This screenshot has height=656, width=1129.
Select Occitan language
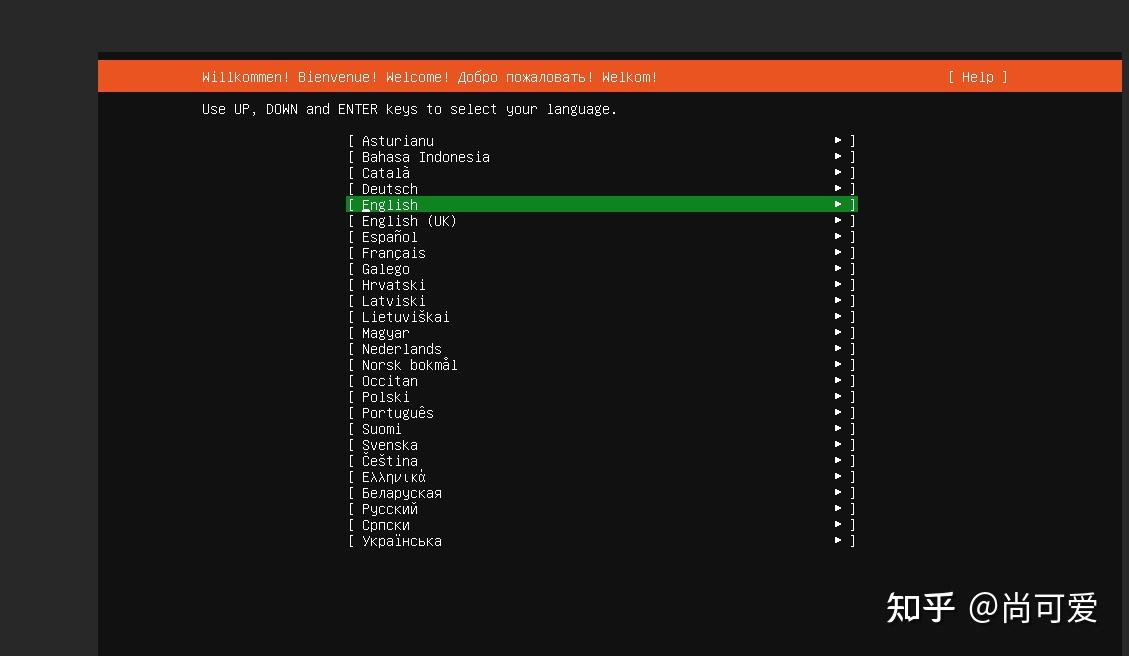click(x=602, y=381)
